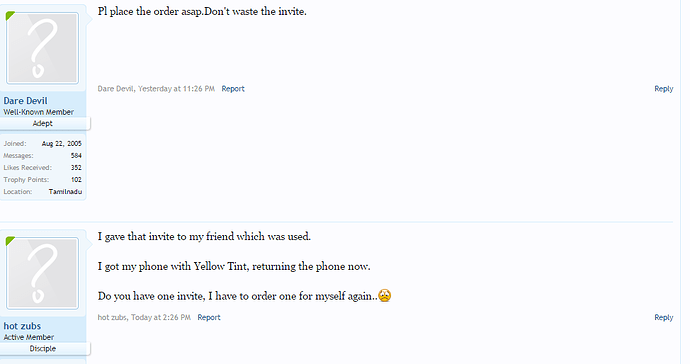Viewport: 690px width, 364px height.
Task: Reply to hot zubs' post
Action: [x=664, y=317]
